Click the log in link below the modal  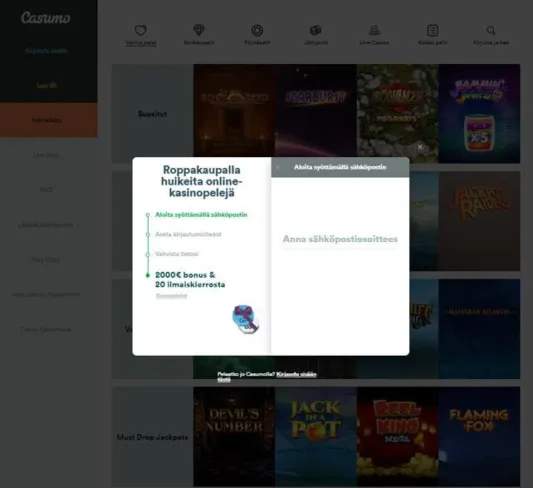[x=296, y=374]
